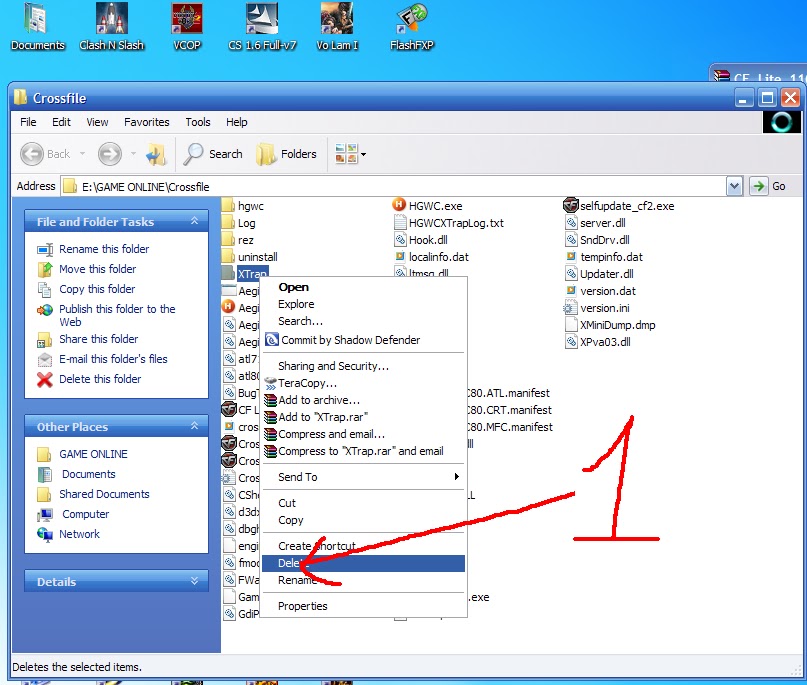Click the Forward navigation arrow
Screen dimensions: 807x685
pyautogui.click(x=110, y=154)
